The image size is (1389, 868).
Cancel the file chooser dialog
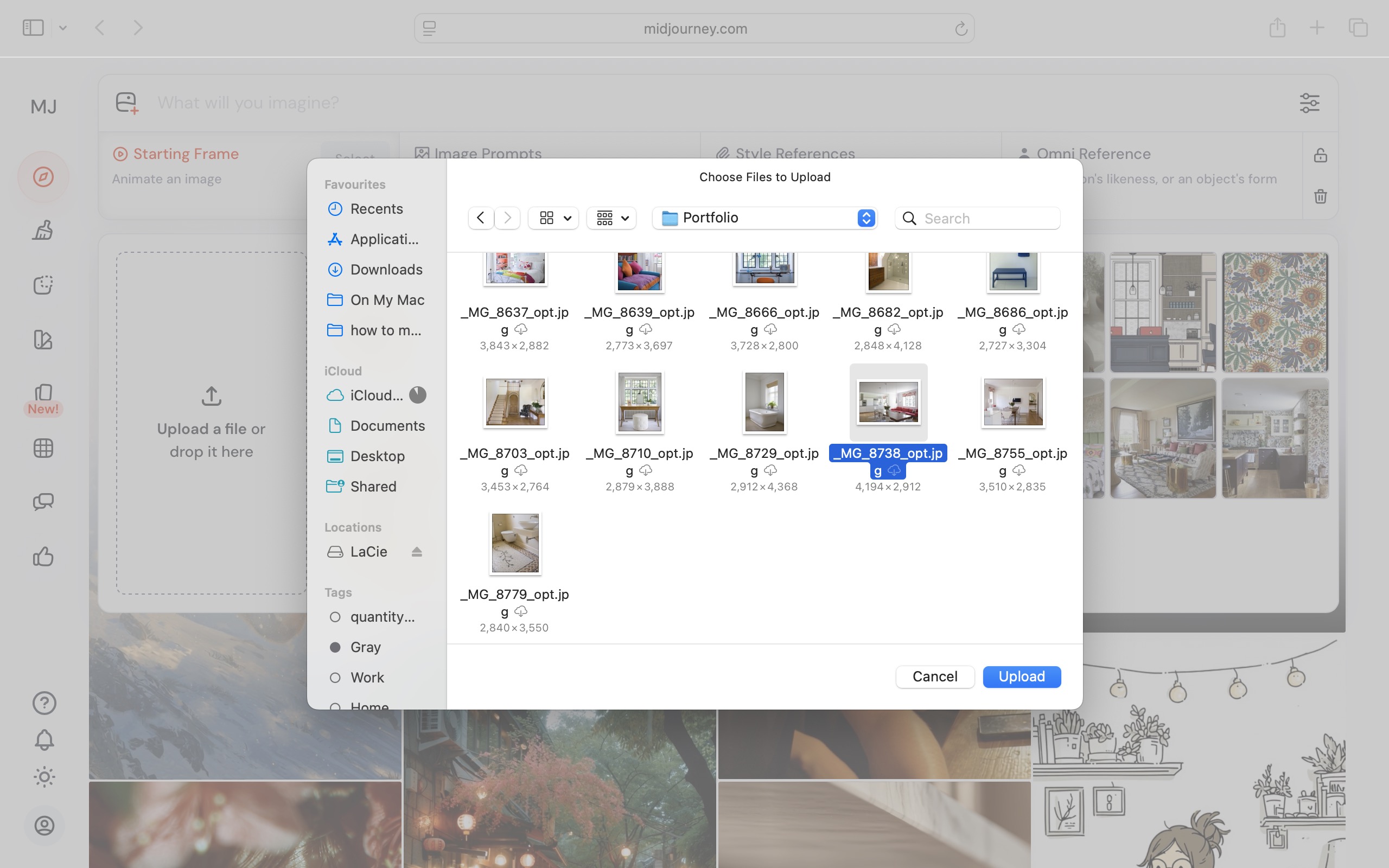tap(934, 676)
